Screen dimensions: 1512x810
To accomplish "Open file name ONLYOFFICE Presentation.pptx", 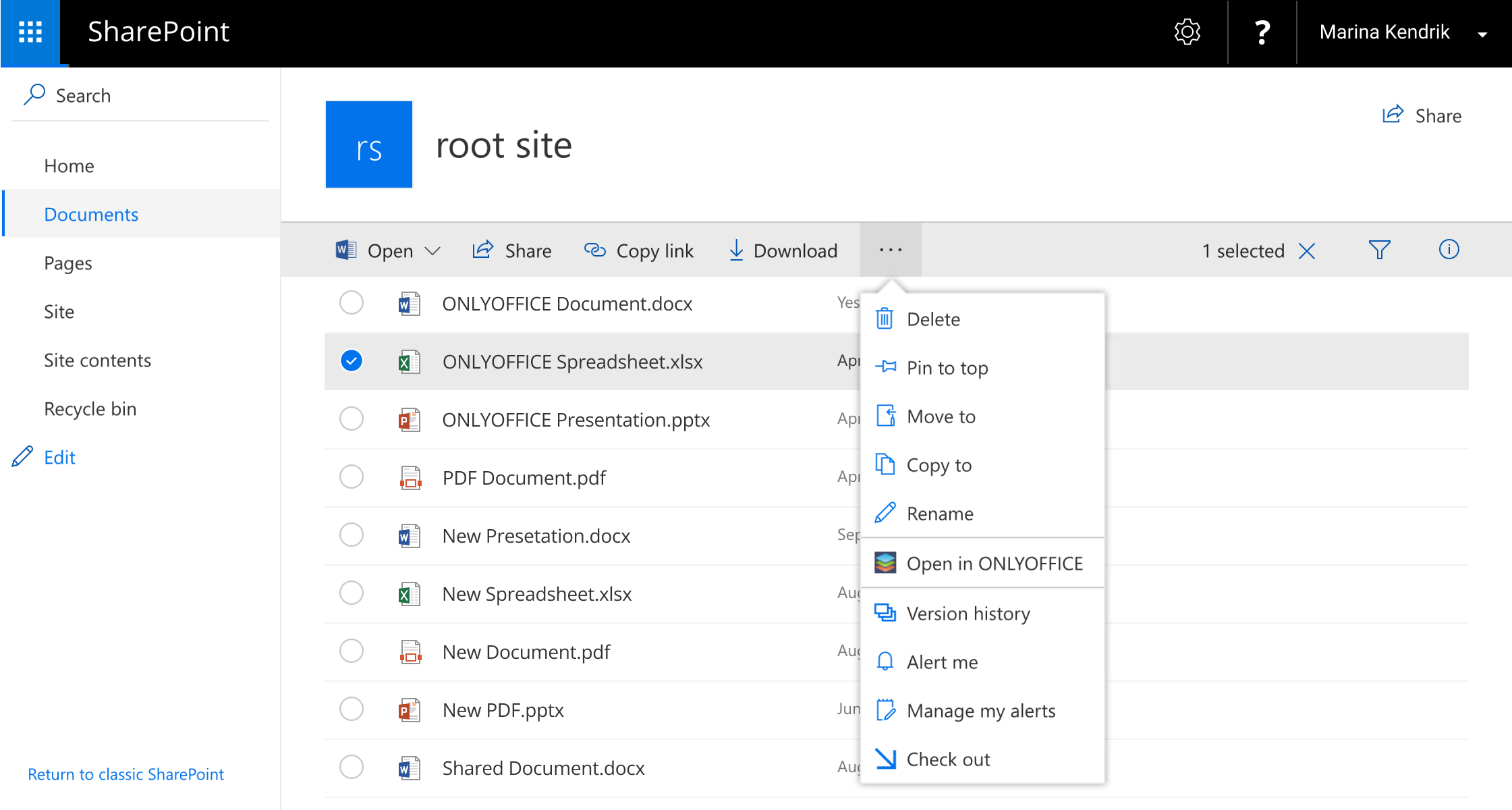I will (x=576, y=420).
